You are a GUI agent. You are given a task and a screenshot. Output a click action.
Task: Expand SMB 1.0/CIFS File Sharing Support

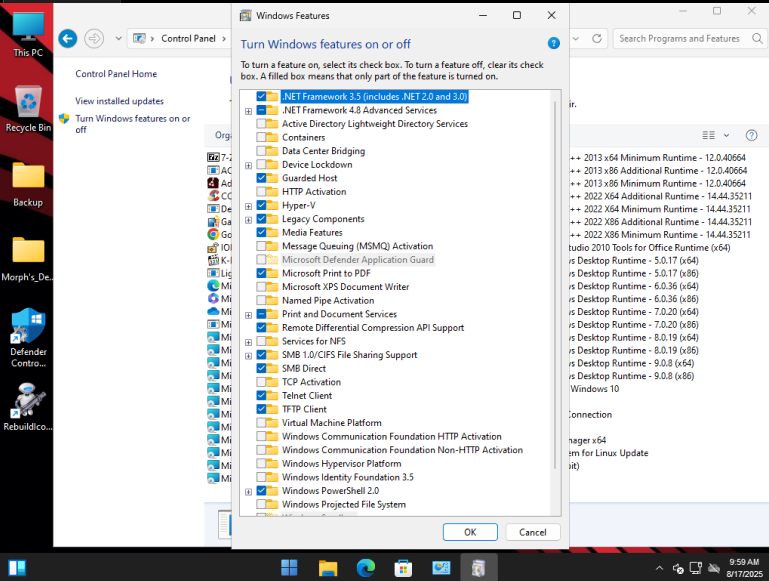248,356
